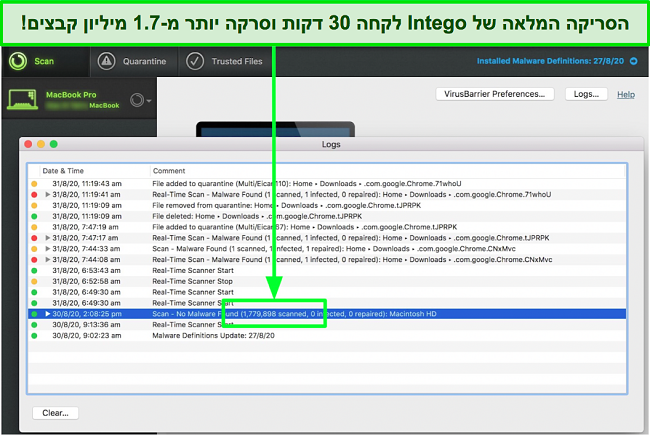Expand the 7:44:33 am Scan entry

coord(48,249)
